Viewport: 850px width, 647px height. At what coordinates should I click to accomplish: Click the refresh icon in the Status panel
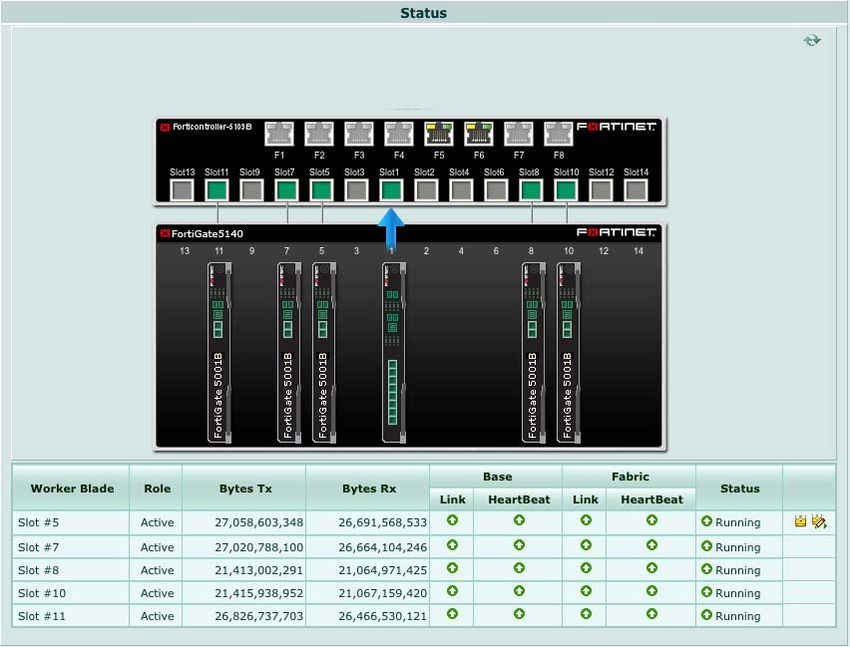tap(812, 40)
